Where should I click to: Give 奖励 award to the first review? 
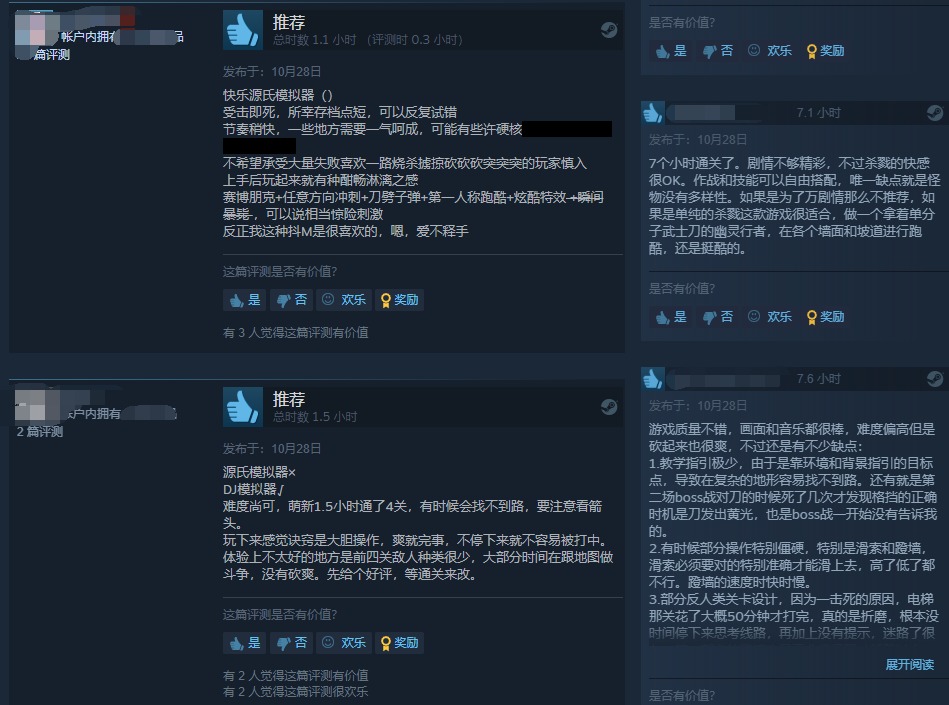(399, 300)
